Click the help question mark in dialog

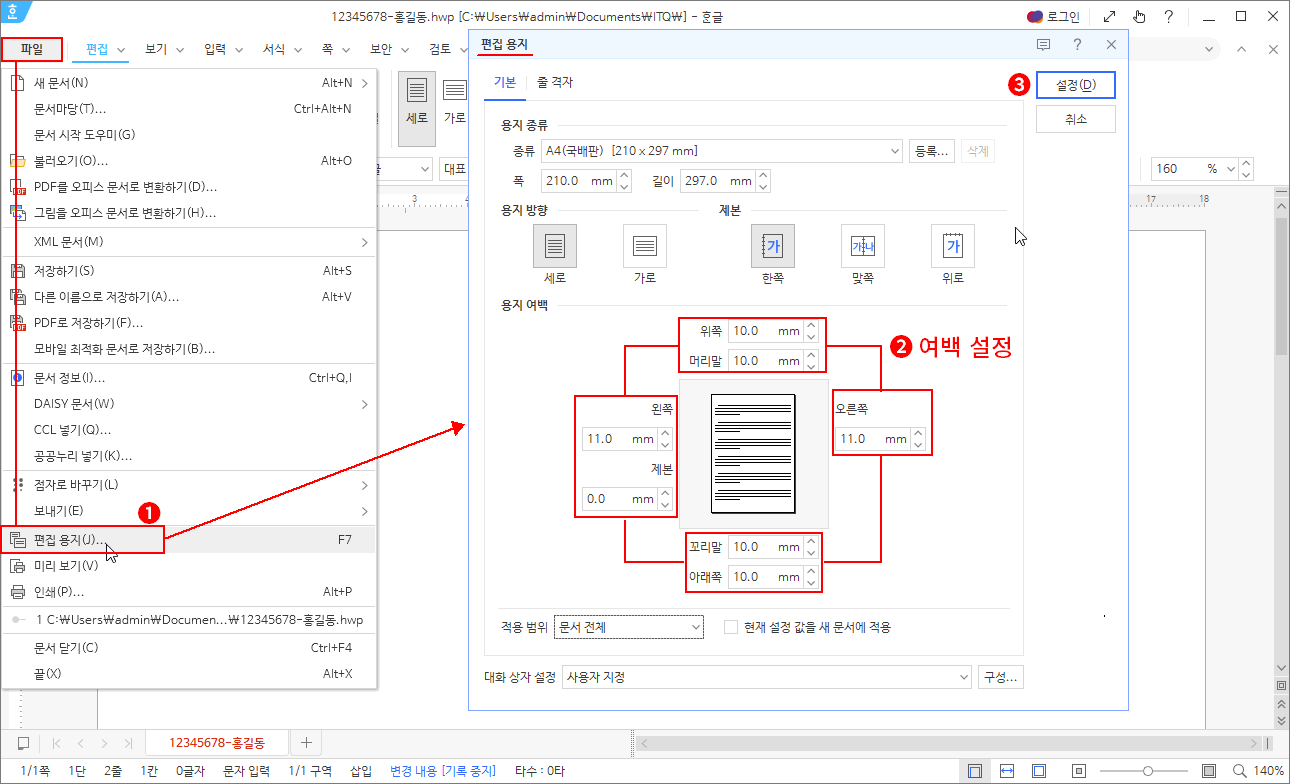tap(1077, 45)
